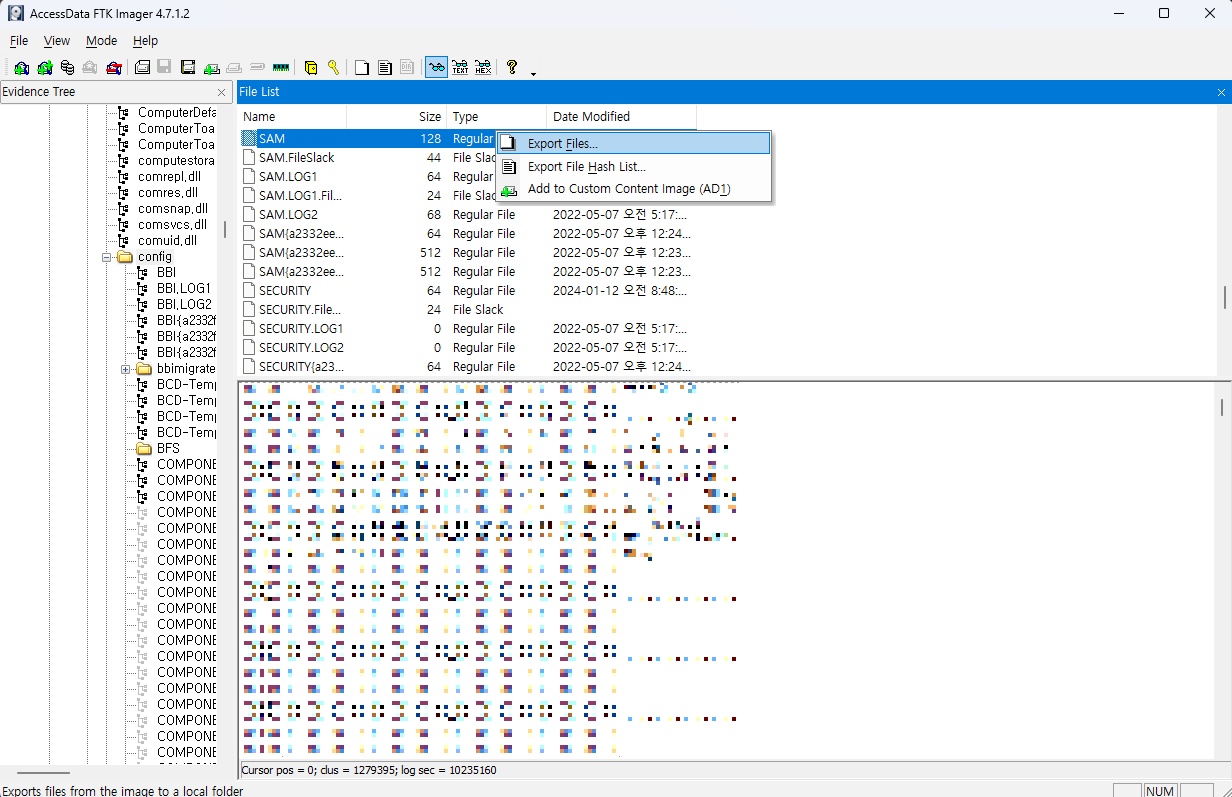Open the Mode menu
This screenshot has height=797, width=1232.
[101, 41]
